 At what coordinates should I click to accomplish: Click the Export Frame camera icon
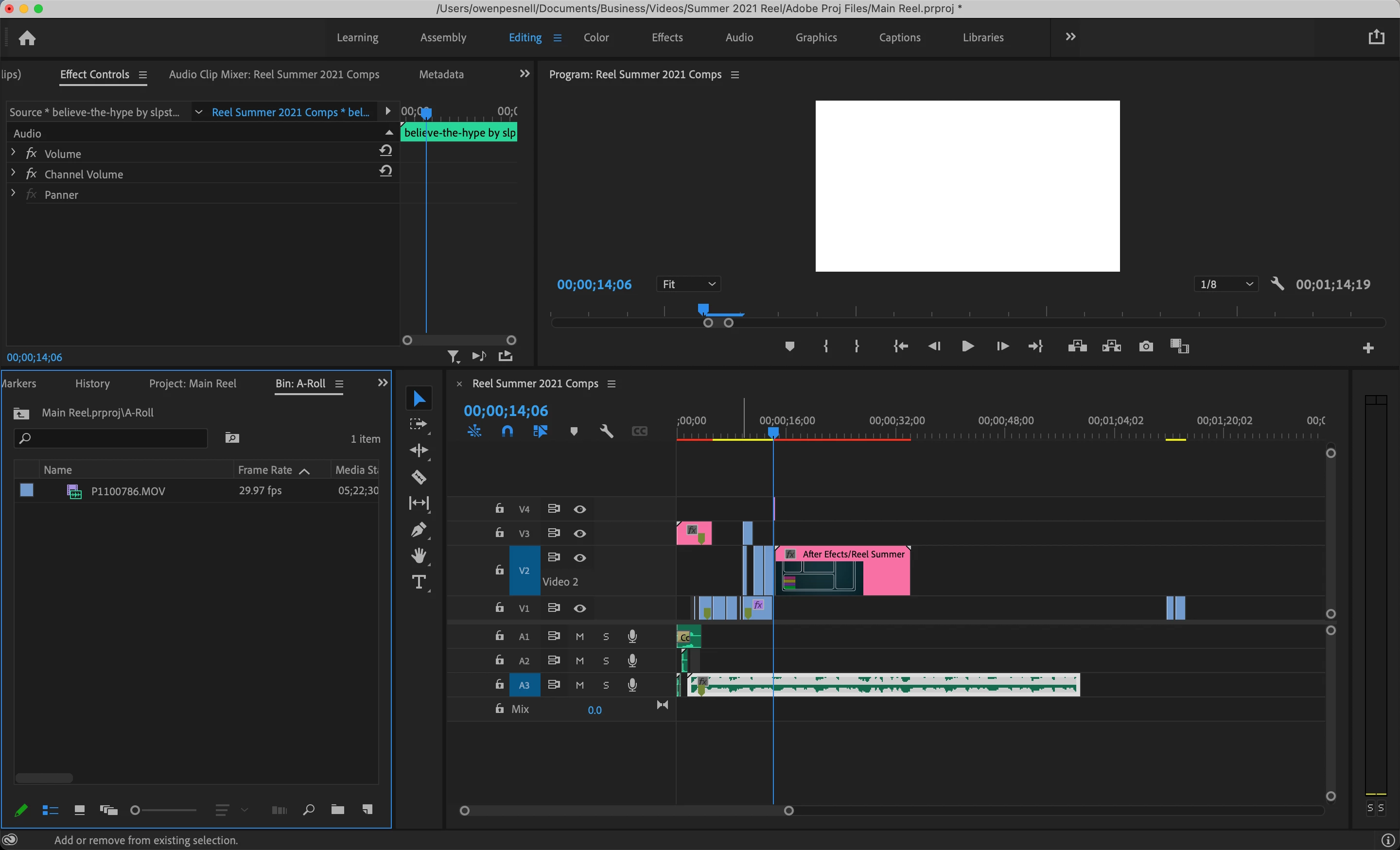pyautogui.click(x=1145, y=346)
